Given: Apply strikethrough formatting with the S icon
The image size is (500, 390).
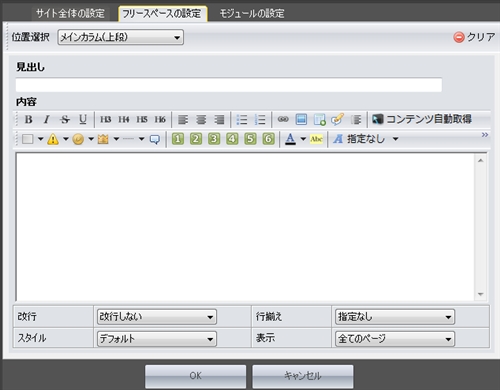Looking at the screenshot, I should click(x=65, y=119).
